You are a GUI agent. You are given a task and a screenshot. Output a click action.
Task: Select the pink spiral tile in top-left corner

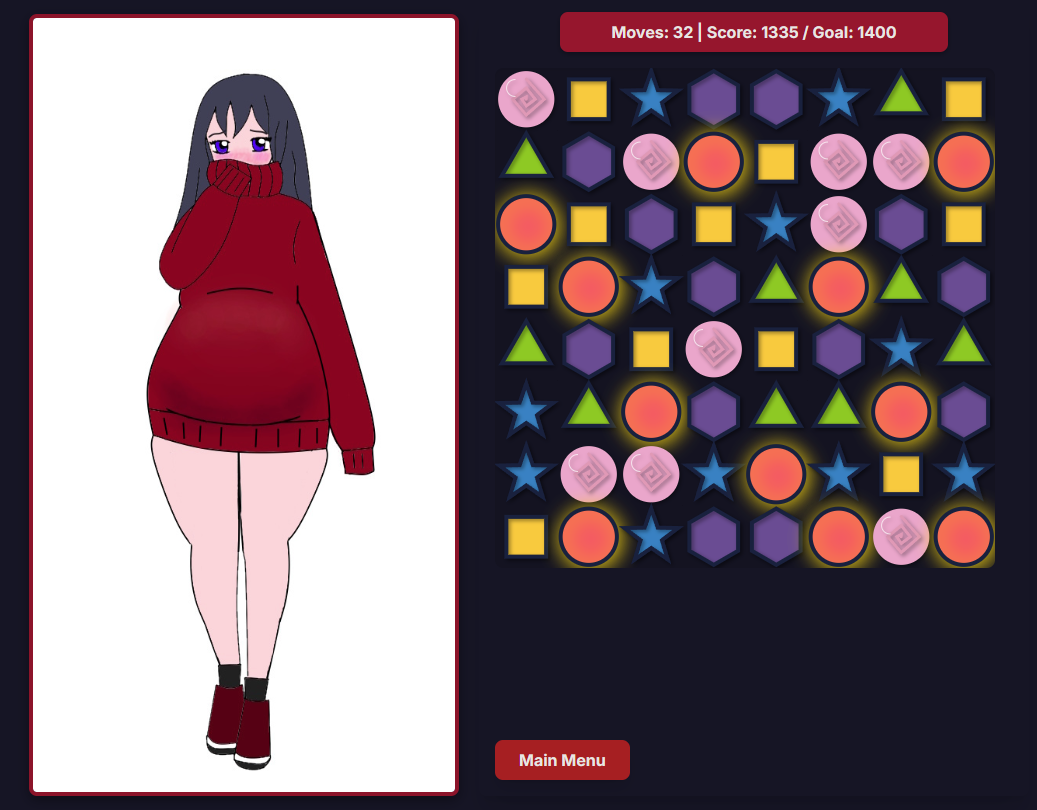point(526,99)
